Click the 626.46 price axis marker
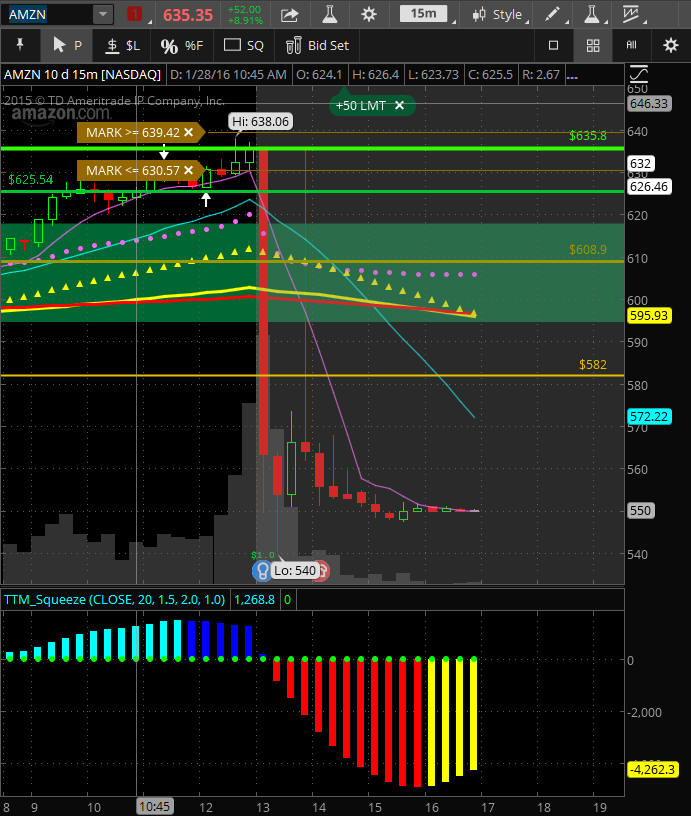The height and width of the screenshot is (816, 691). [648, 187]
